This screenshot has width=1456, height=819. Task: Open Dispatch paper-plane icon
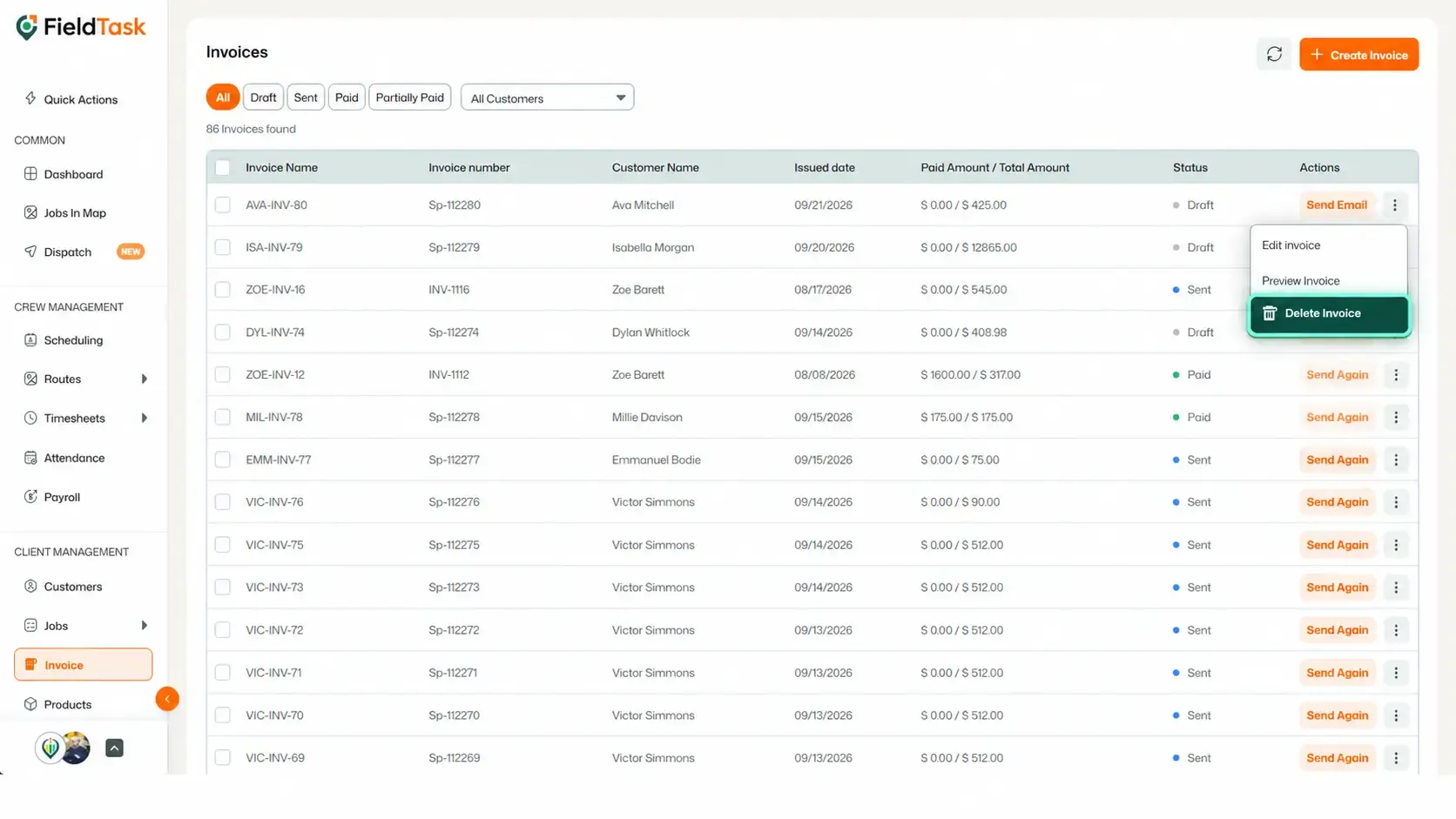30,252
